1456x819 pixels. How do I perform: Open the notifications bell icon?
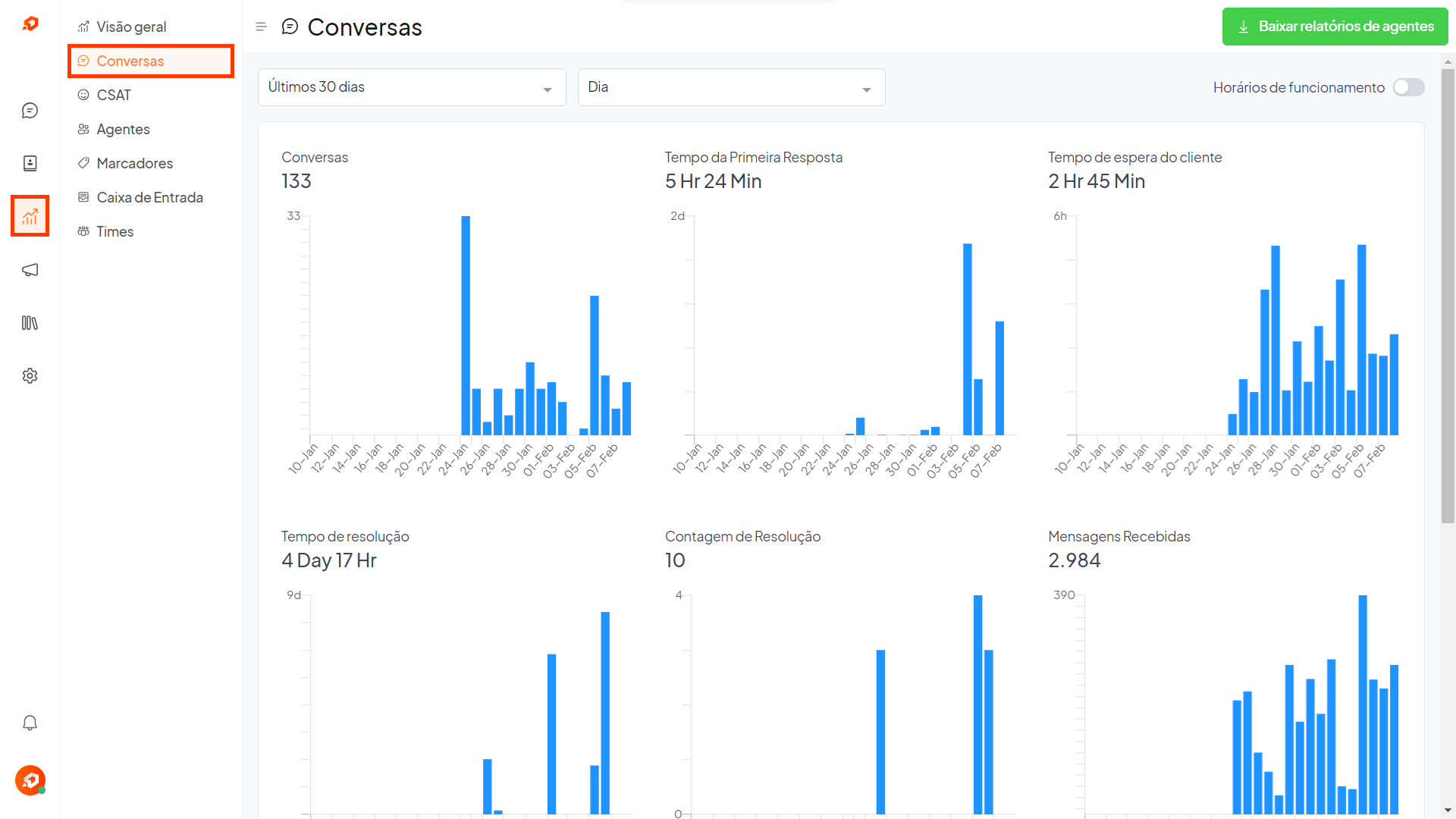[x=30, y=723]
